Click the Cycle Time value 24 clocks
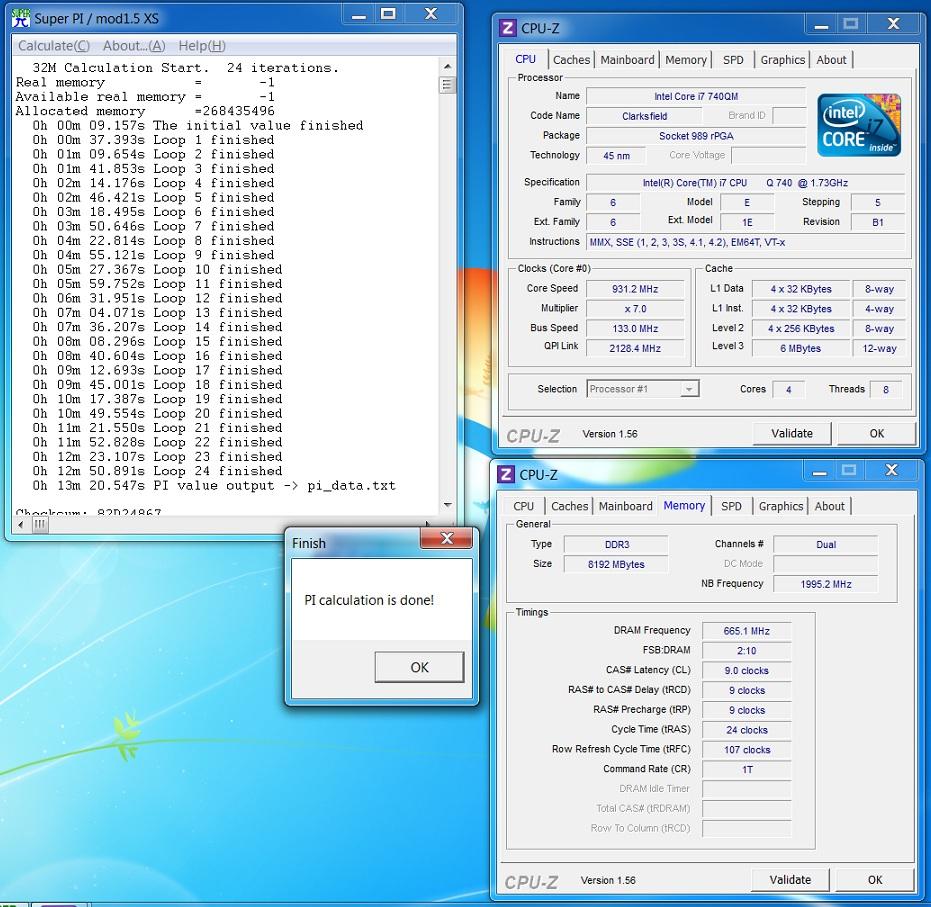The width and height of the screenshot is (931, 907). 746,730
